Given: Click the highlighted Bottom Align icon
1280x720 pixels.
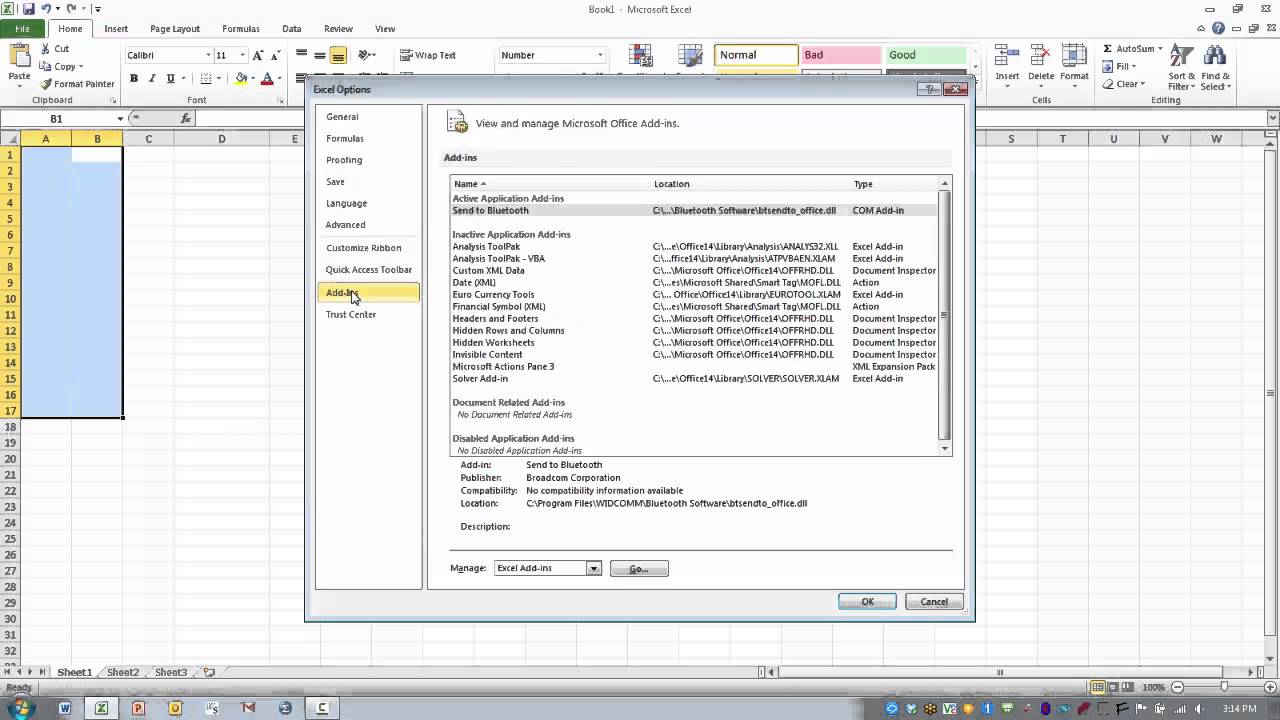Looking at the screenshot, I should pyautogui.click(x=338, y=55).
